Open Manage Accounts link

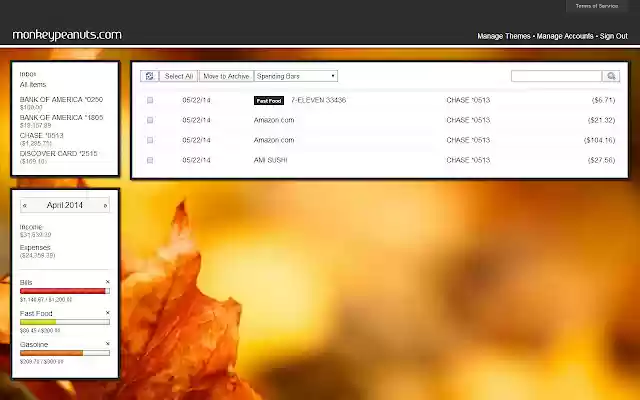tap(565, 36)
